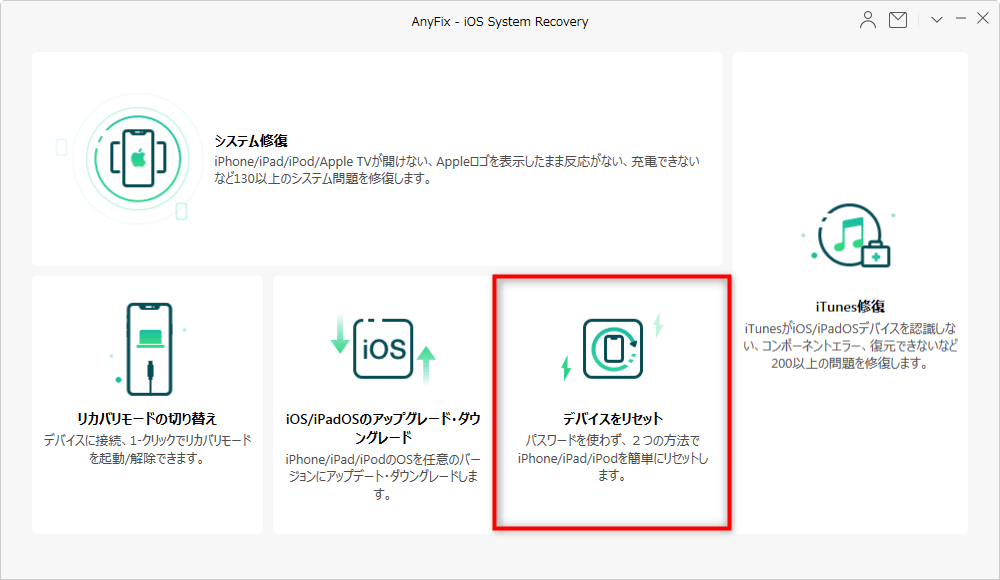Click the device reset icon
This screenshot has height=580, width=1000.
click(x=613, y=348)
